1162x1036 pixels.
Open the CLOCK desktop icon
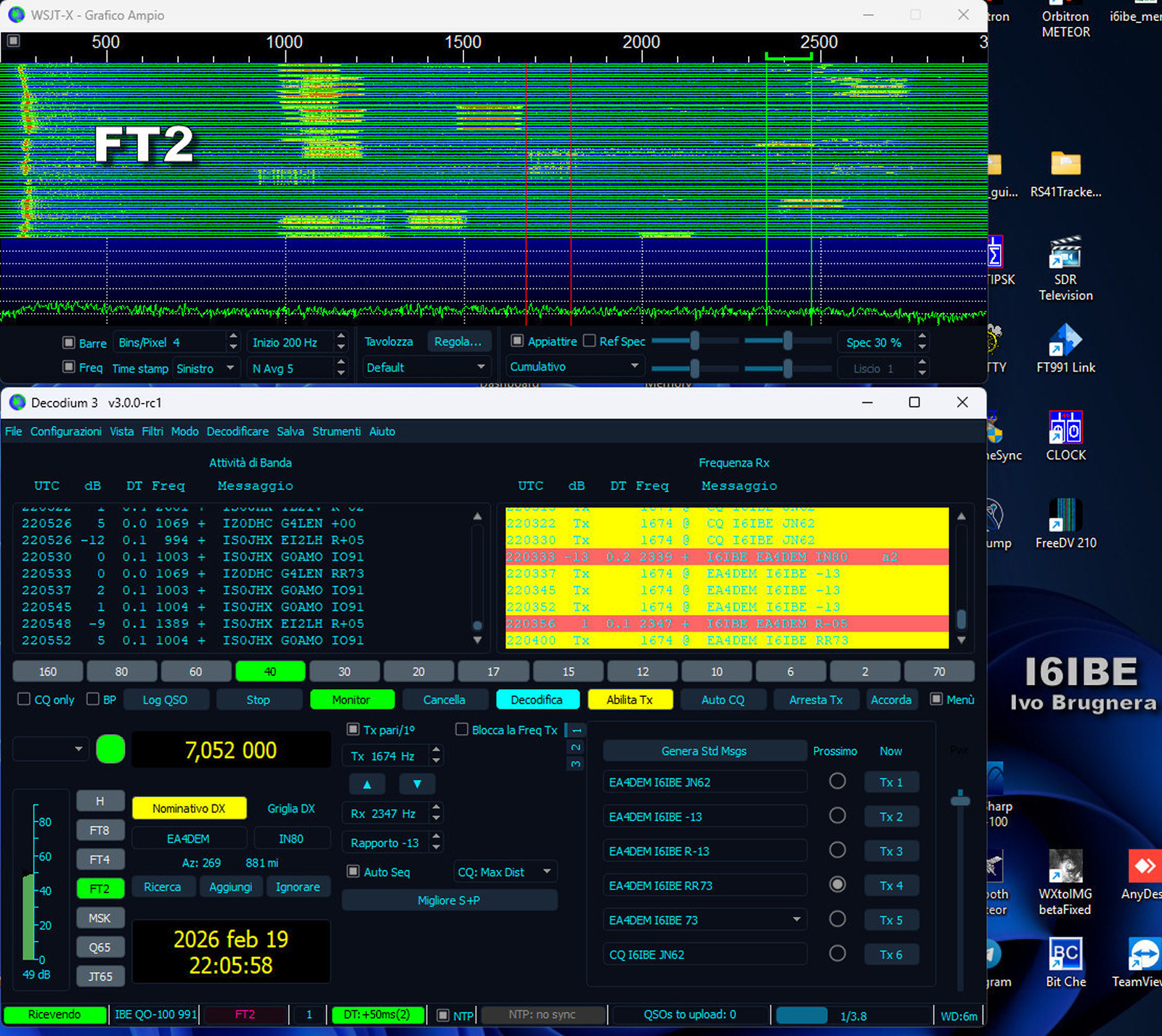(1065, 428)
